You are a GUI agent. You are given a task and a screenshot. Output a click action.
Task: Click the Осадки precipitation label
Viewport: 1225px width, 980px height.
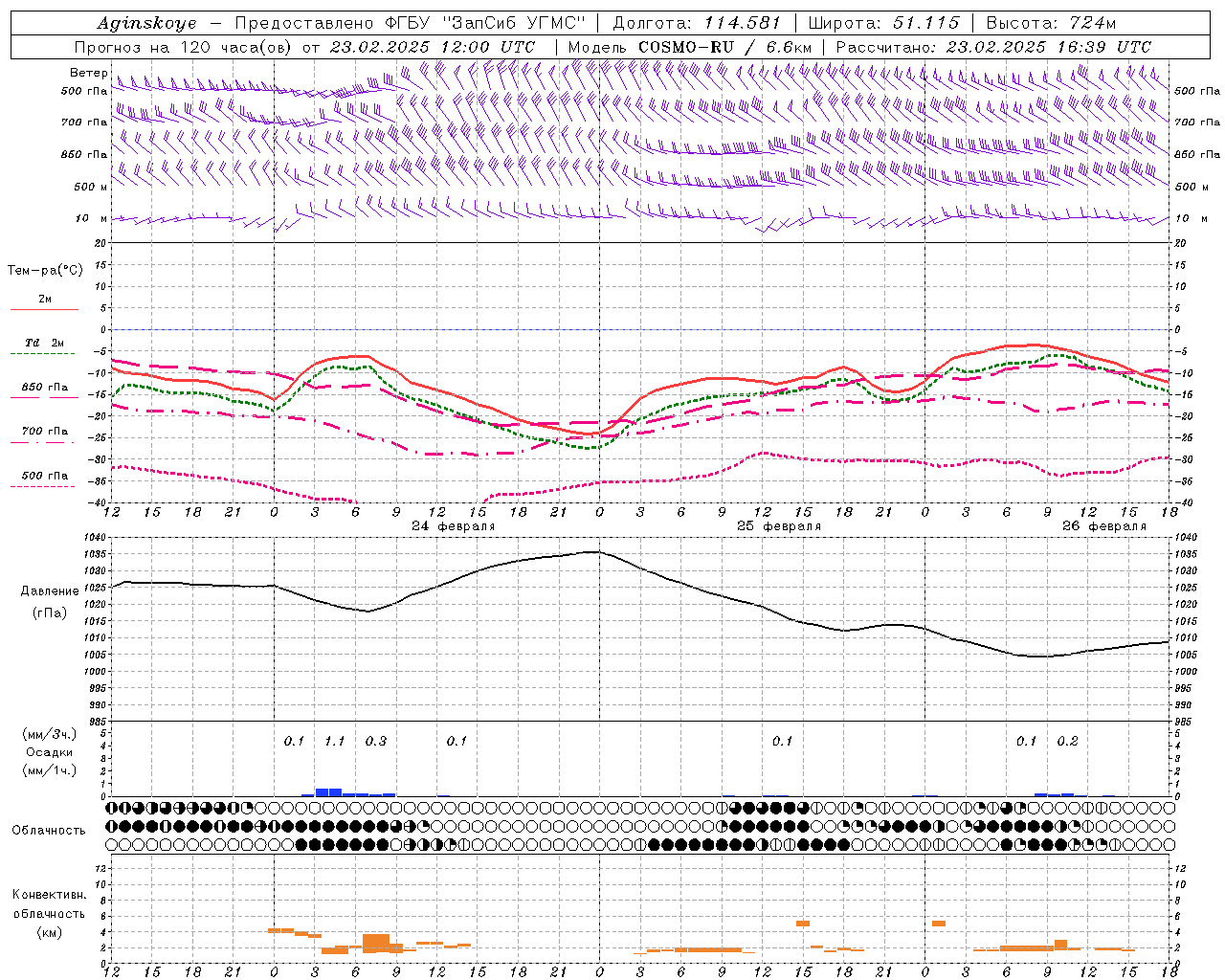pyautogui.click(x=49, y=753)
